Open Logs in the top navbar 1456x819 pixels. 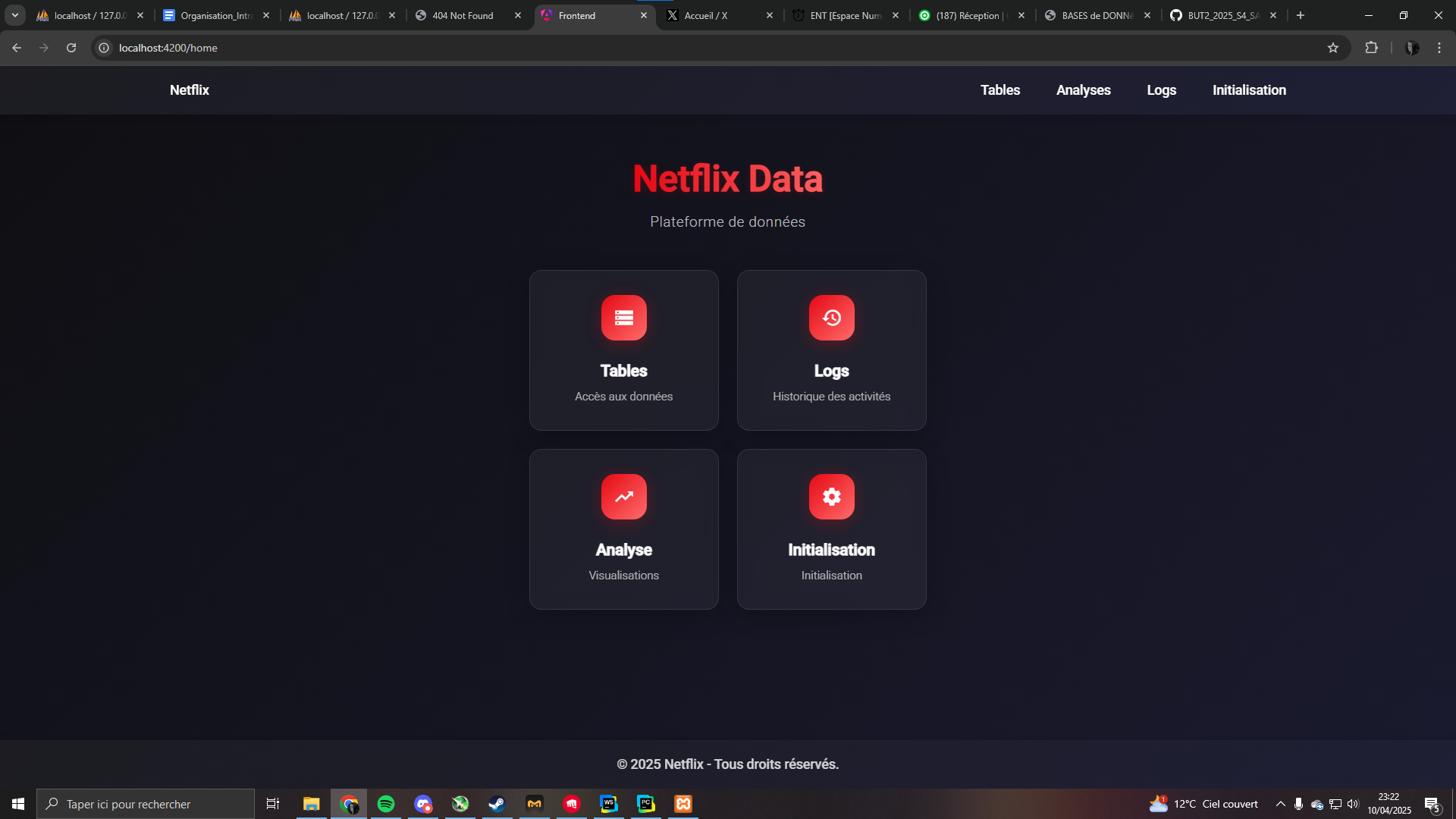pyautogui.click(x=1162, y=90)
